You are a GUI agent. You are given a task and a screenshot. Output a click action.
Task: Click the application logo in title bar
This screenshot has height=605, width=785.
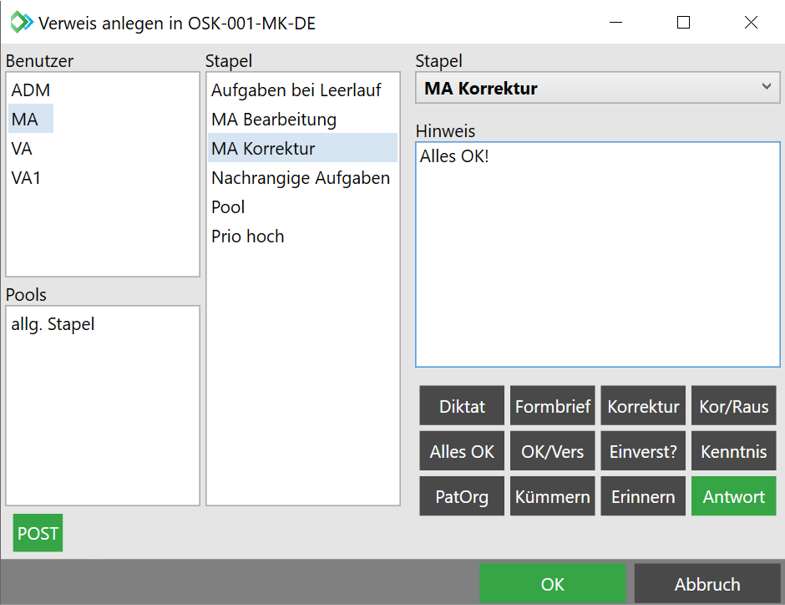point(21,22)
